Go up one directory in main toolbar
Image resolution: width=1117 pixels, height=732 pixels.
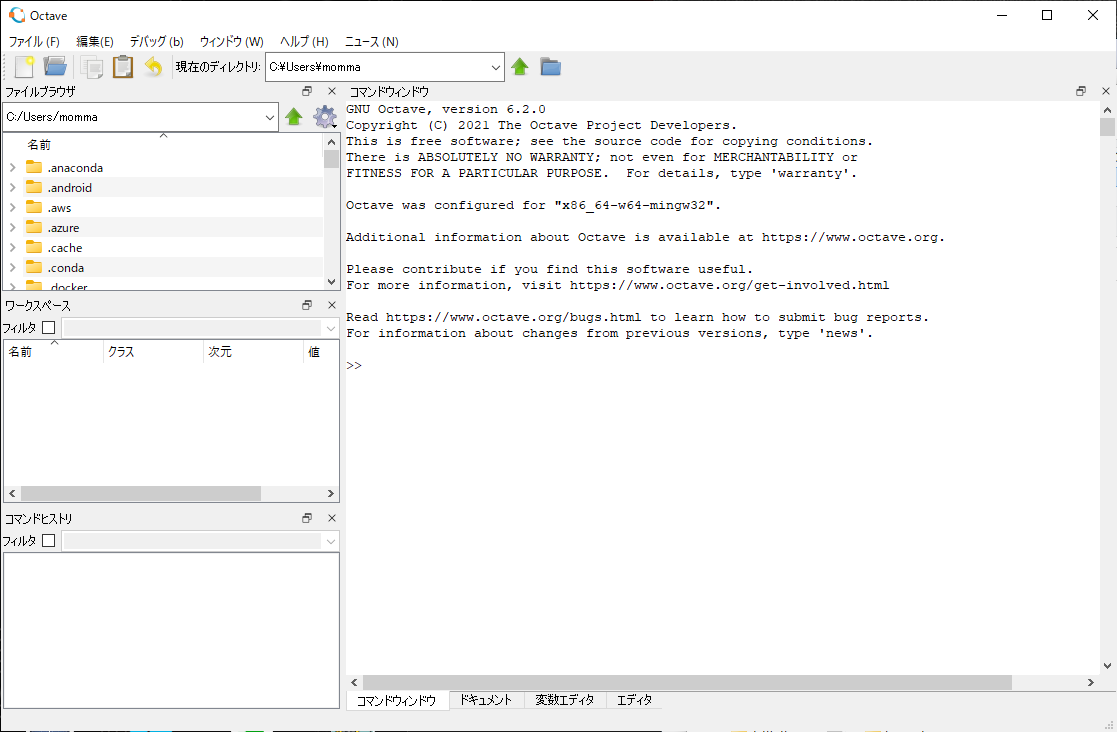coord(519,67)
